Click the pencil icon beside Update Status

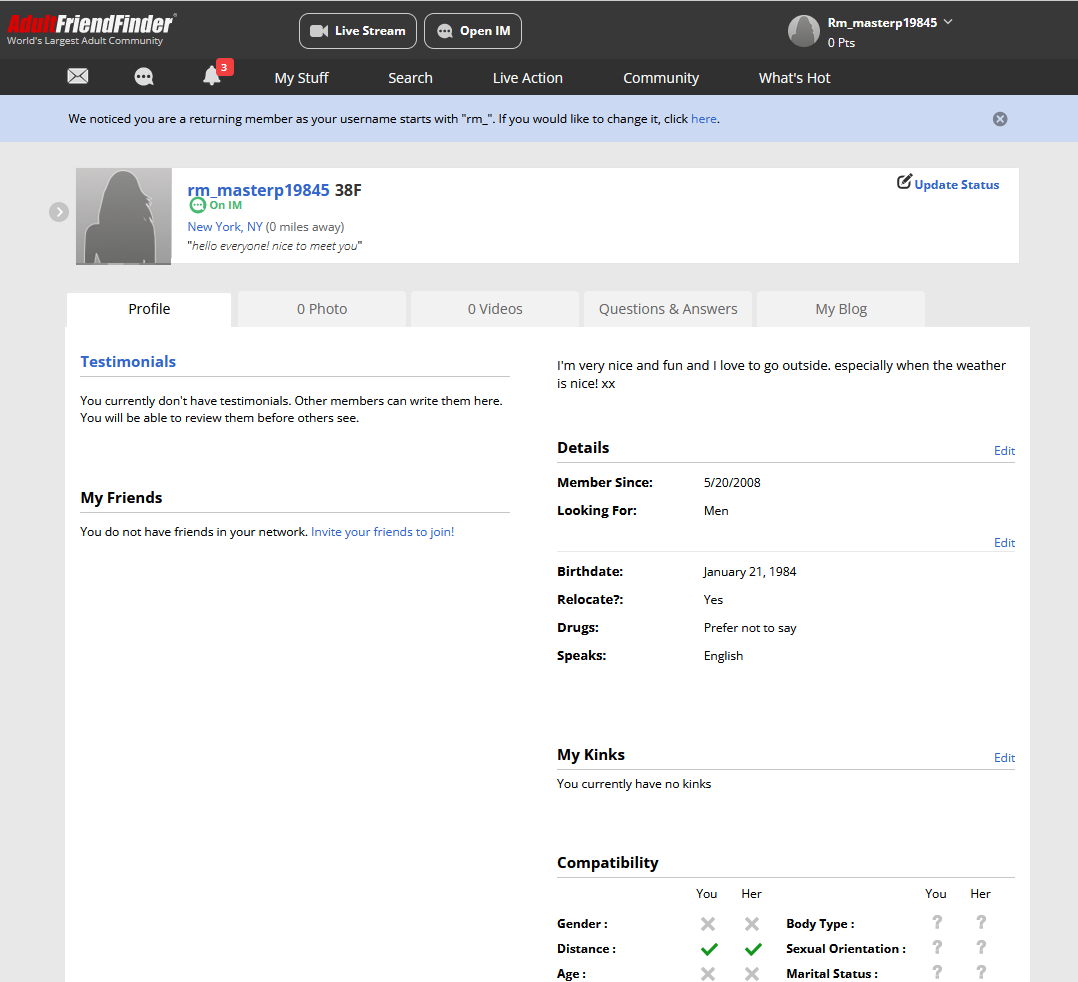coord(904,182)
